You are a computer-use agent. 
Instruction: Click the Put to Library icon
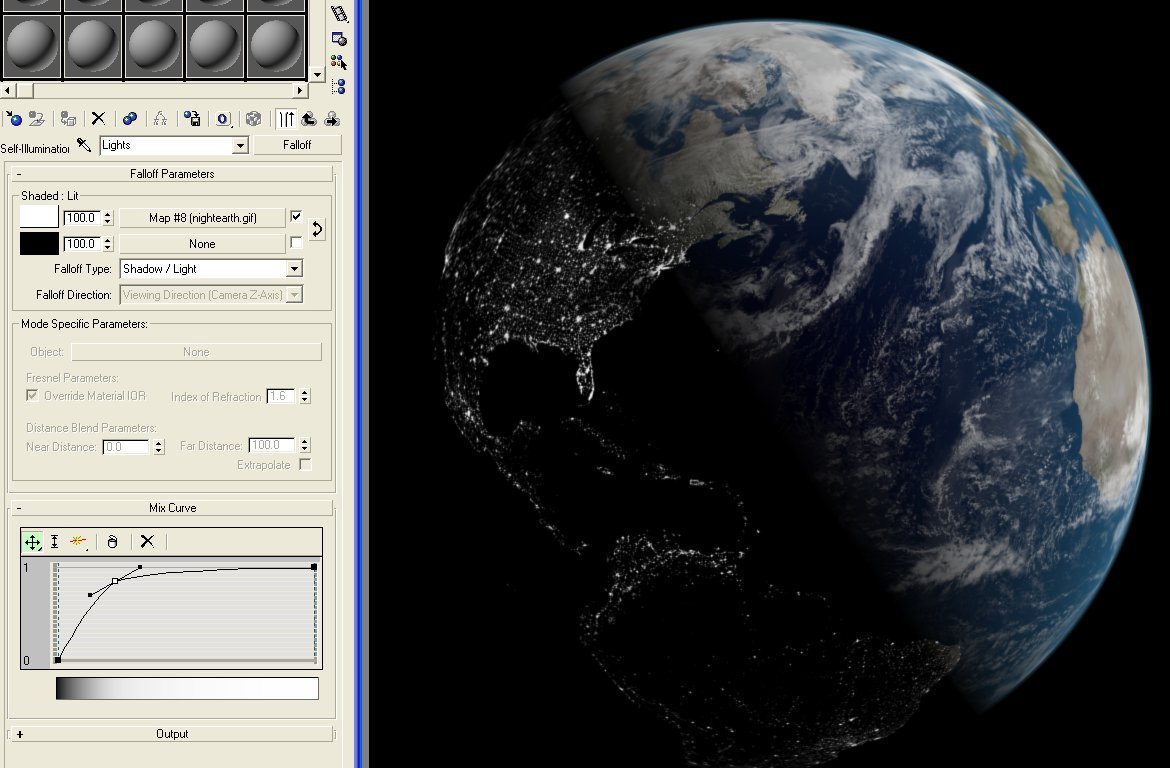click(192, 119)
